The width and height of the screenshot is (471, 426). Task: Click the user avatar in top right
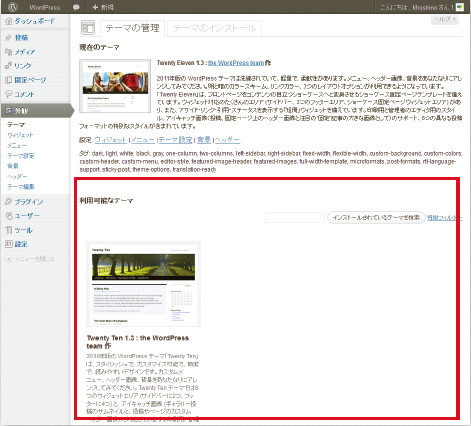coord(460,7)
